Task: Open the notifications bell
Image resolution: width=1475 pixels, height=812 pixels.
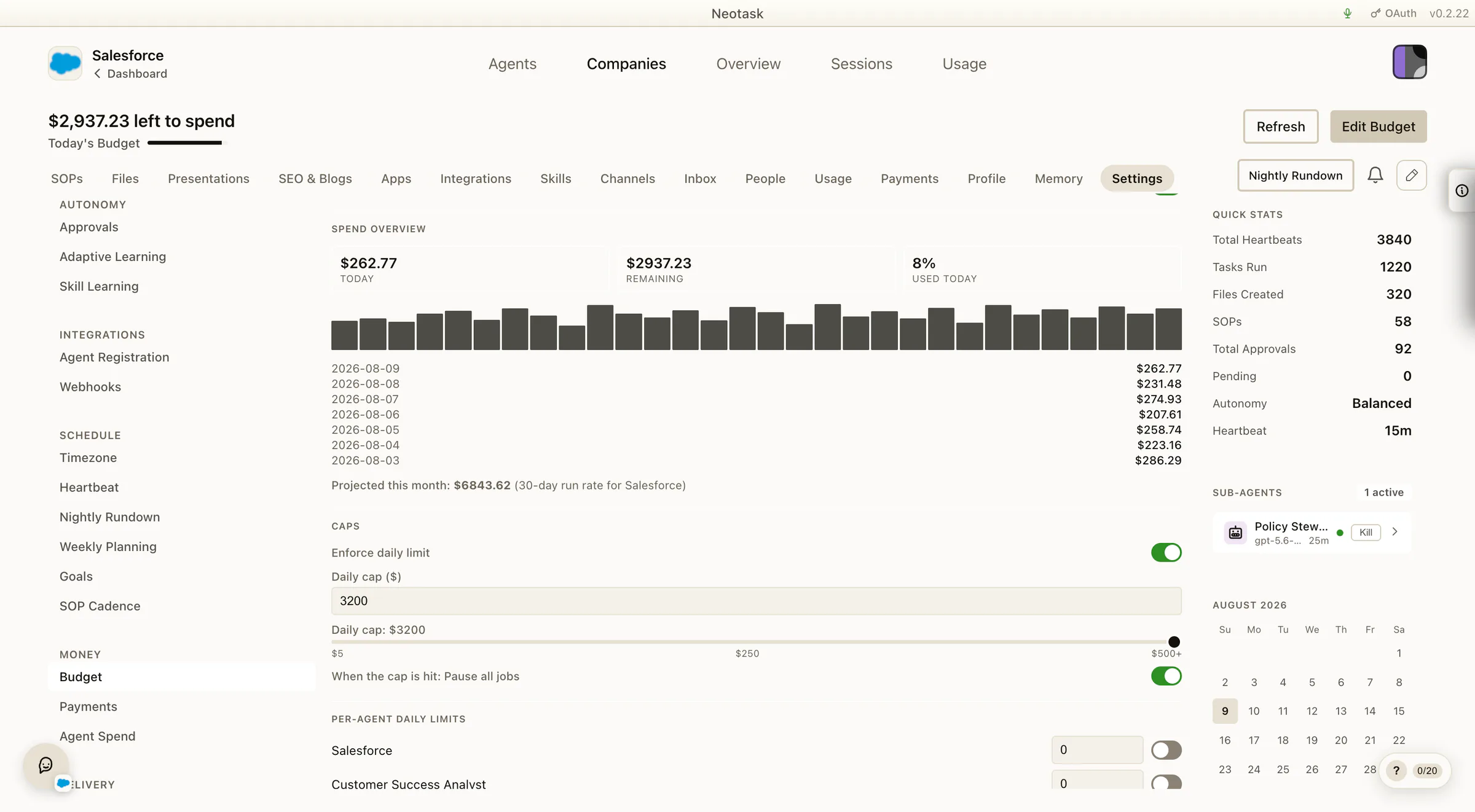Action: pyautogui.click(x=1375, y=176)
